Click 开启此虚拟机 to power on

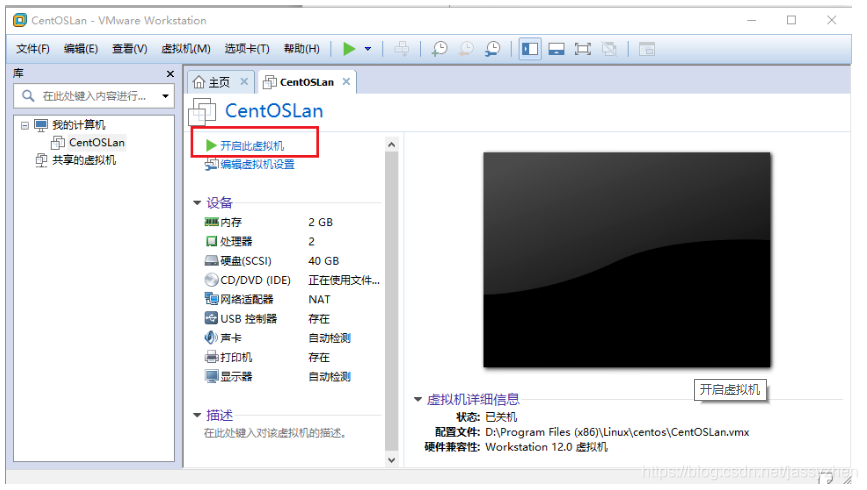coord(252,145)
